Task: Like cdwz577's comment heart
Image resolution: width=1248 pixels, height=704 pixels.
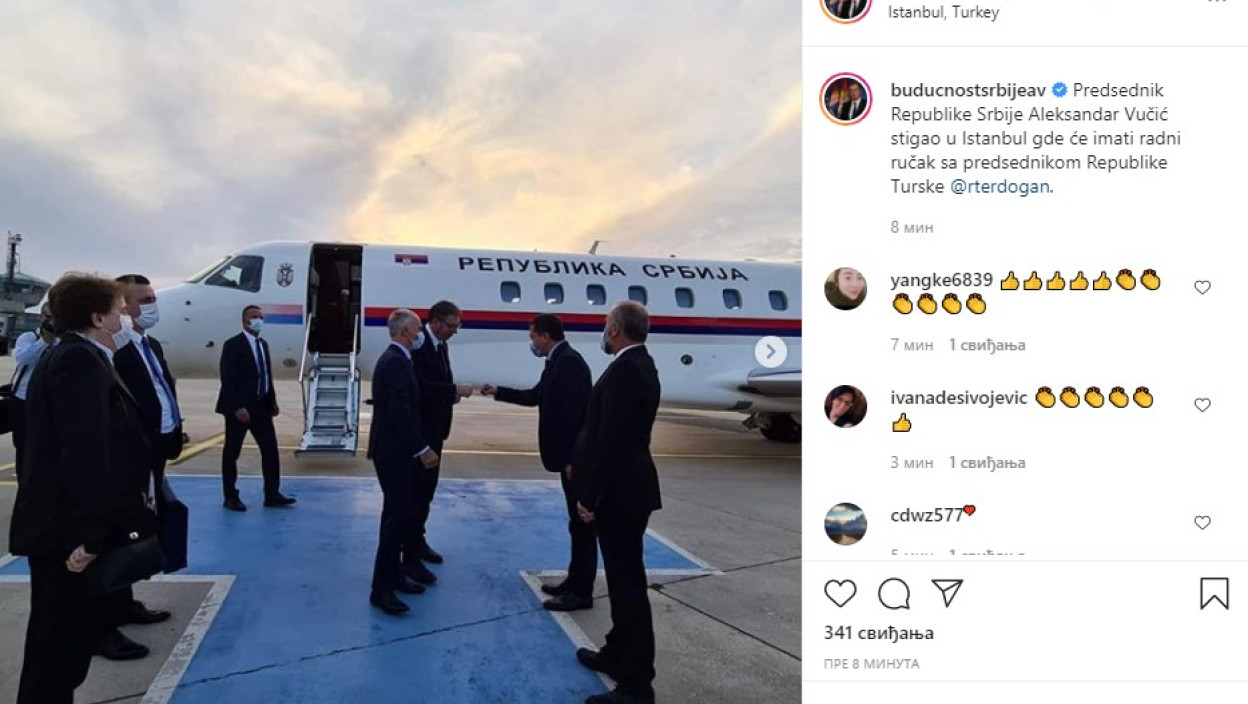Action: click(x=1202, y=522)
